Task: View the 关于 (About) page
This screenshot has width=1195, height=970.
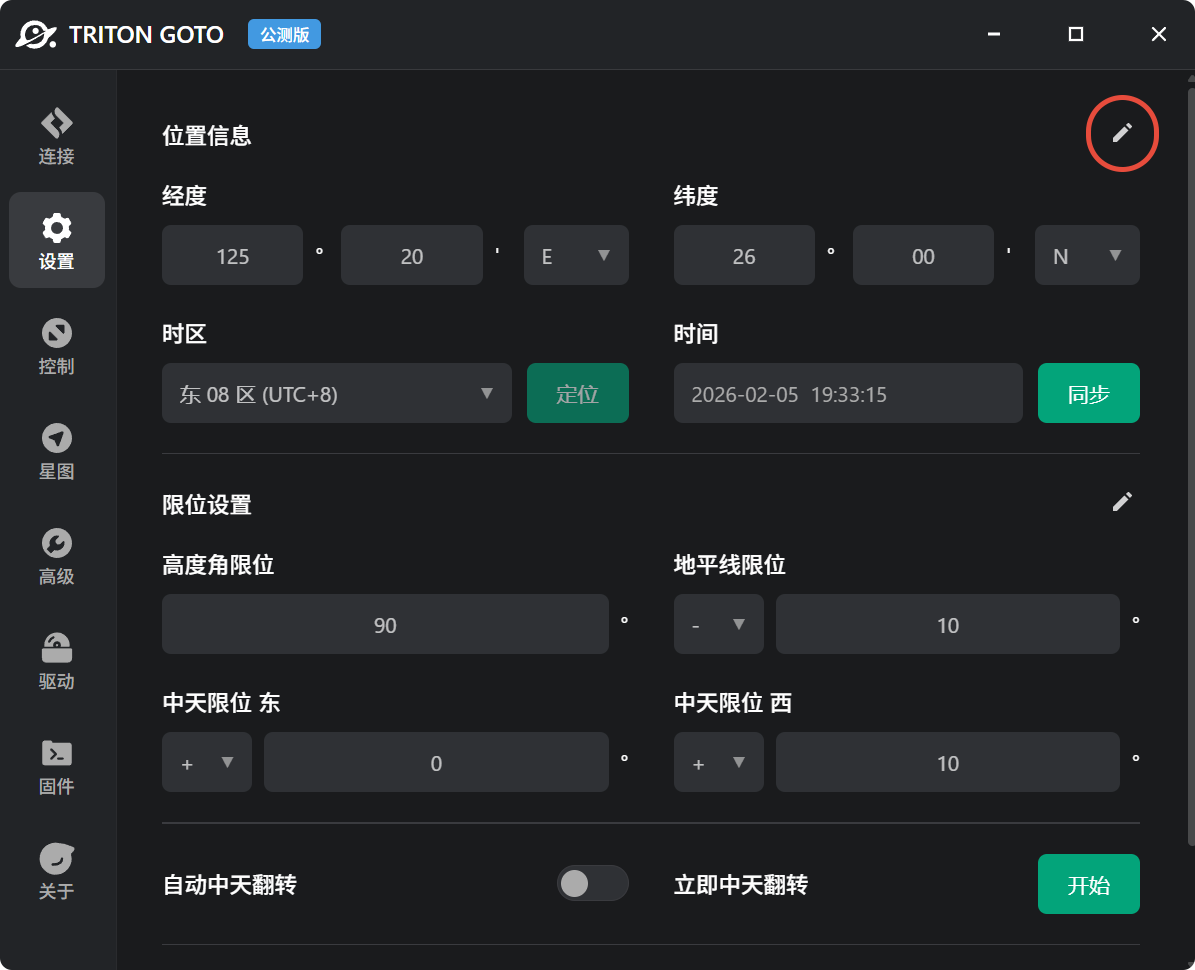Action: 56,870
